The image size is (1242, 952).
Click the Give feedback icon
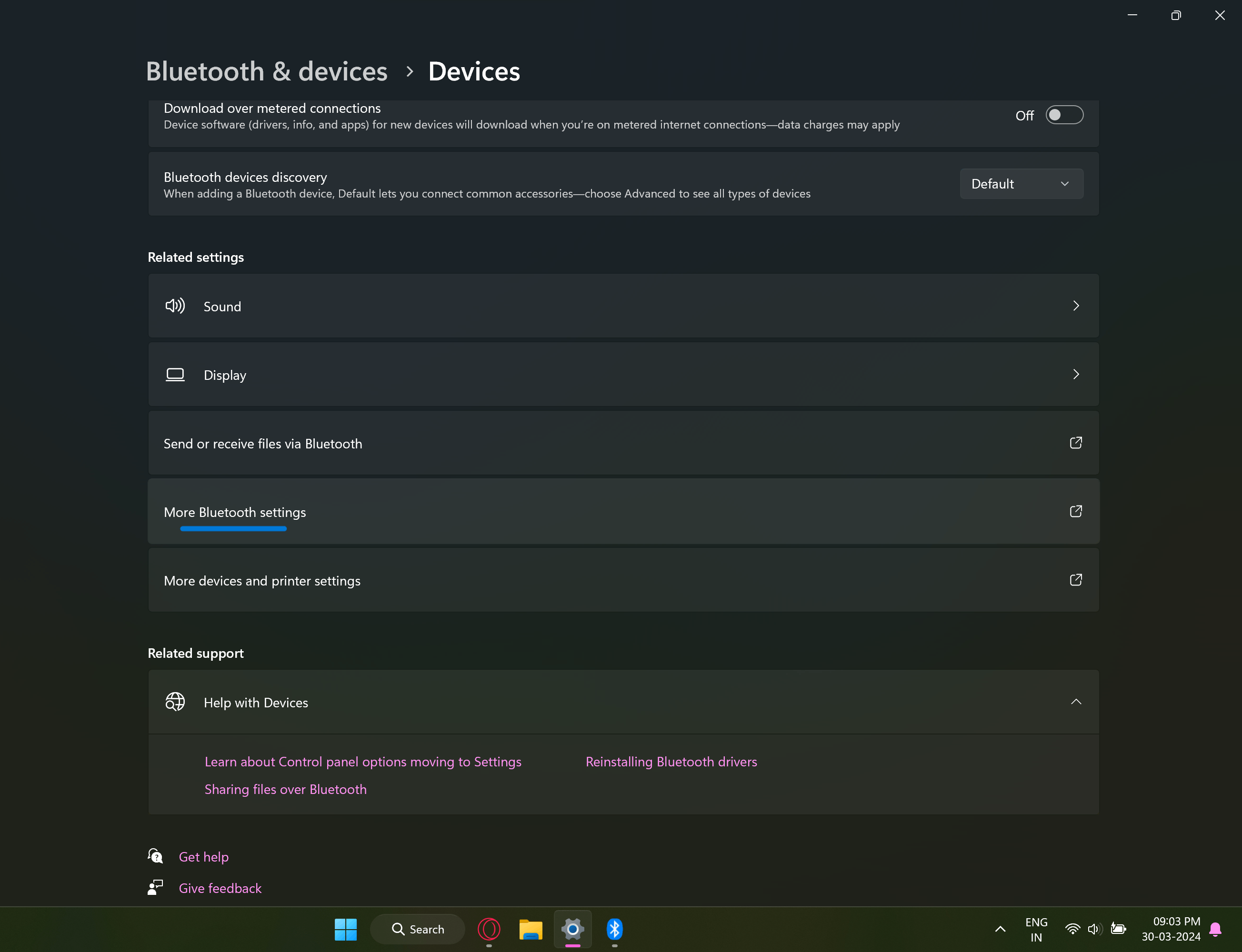pos(154,887)
